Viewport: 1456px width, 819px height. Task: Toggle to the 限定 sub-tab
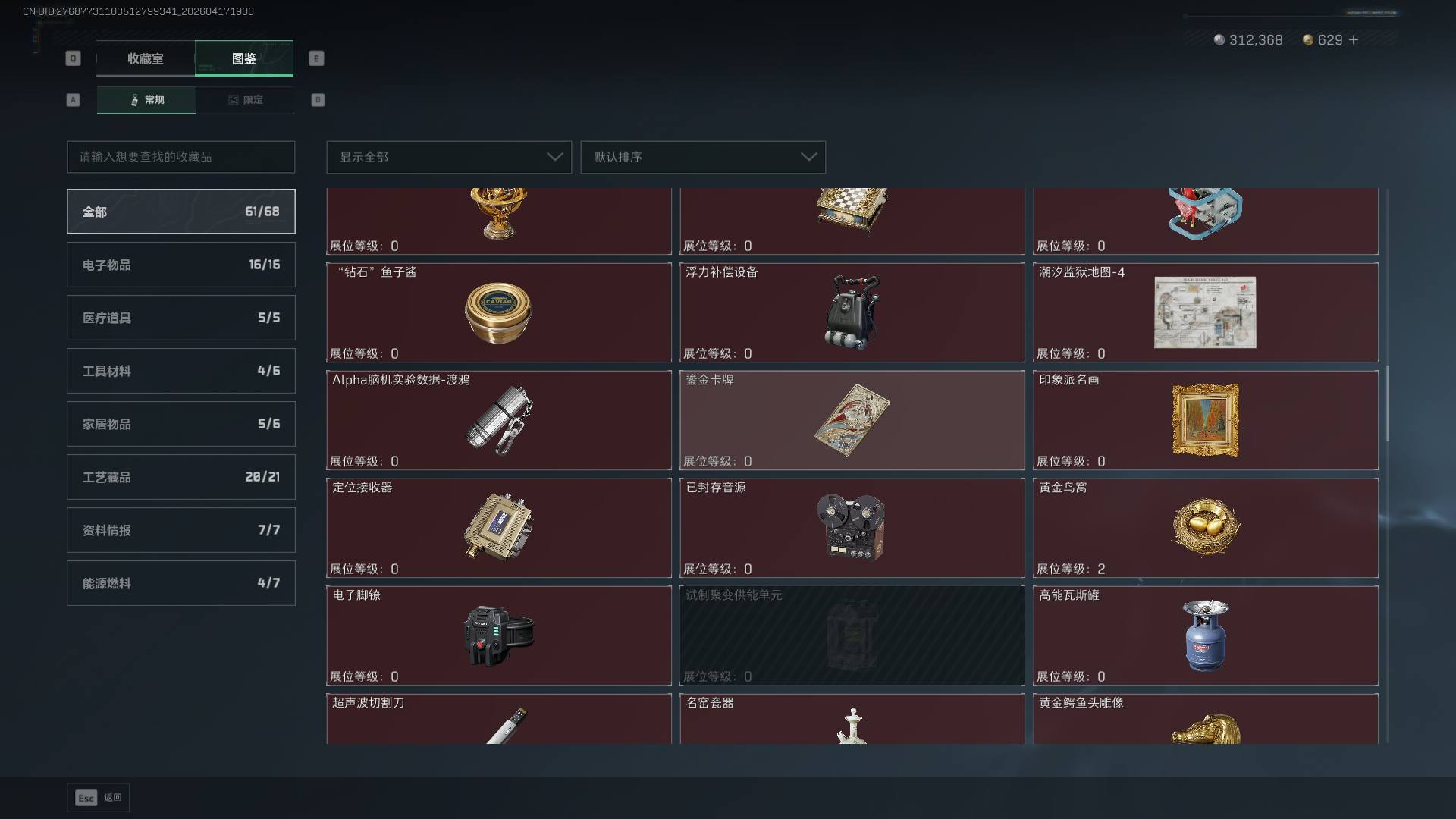click(x=245, y=100)
